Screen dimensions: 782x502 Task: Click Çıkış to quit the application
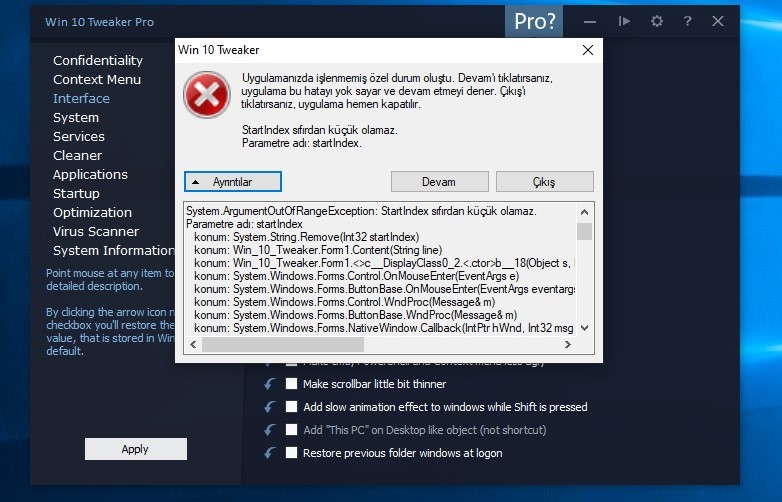click(545, 181)
